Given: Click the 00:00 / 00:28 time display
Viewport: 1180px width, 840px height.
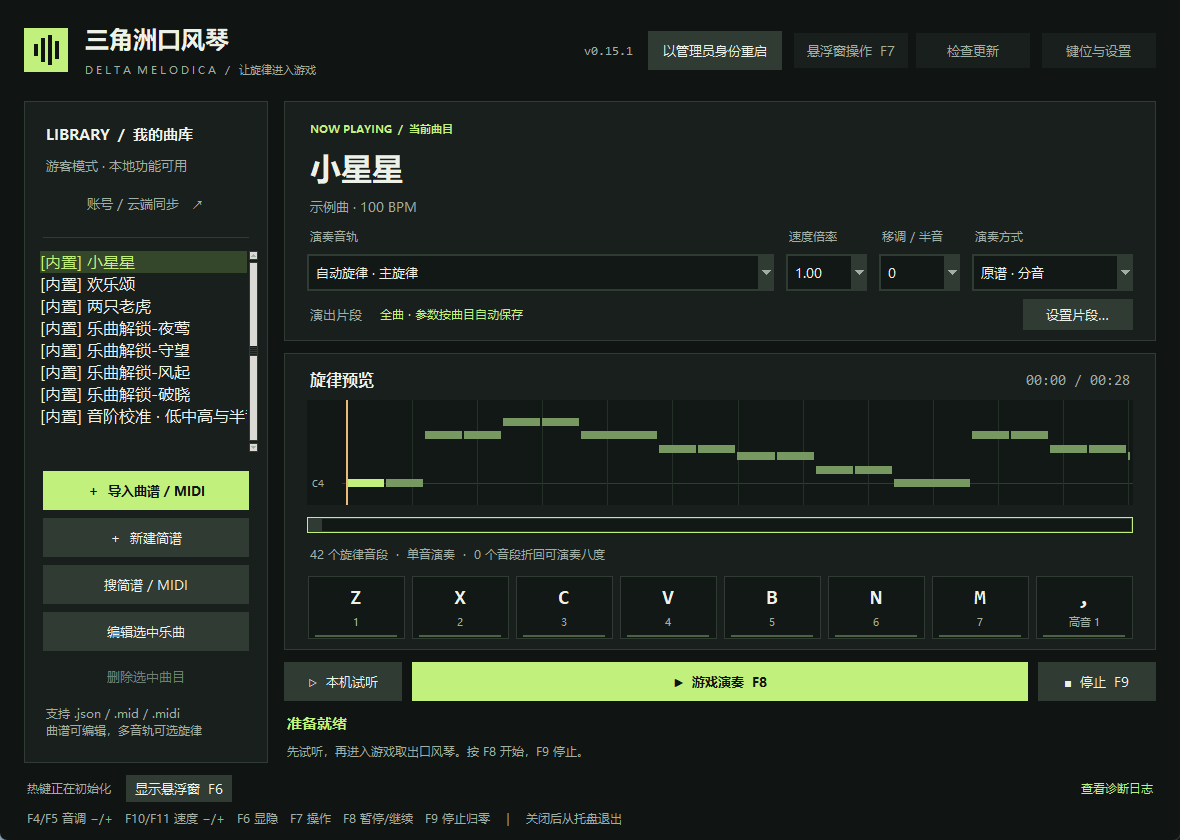Looking at the screenshot, I should tap(1078, 380).
